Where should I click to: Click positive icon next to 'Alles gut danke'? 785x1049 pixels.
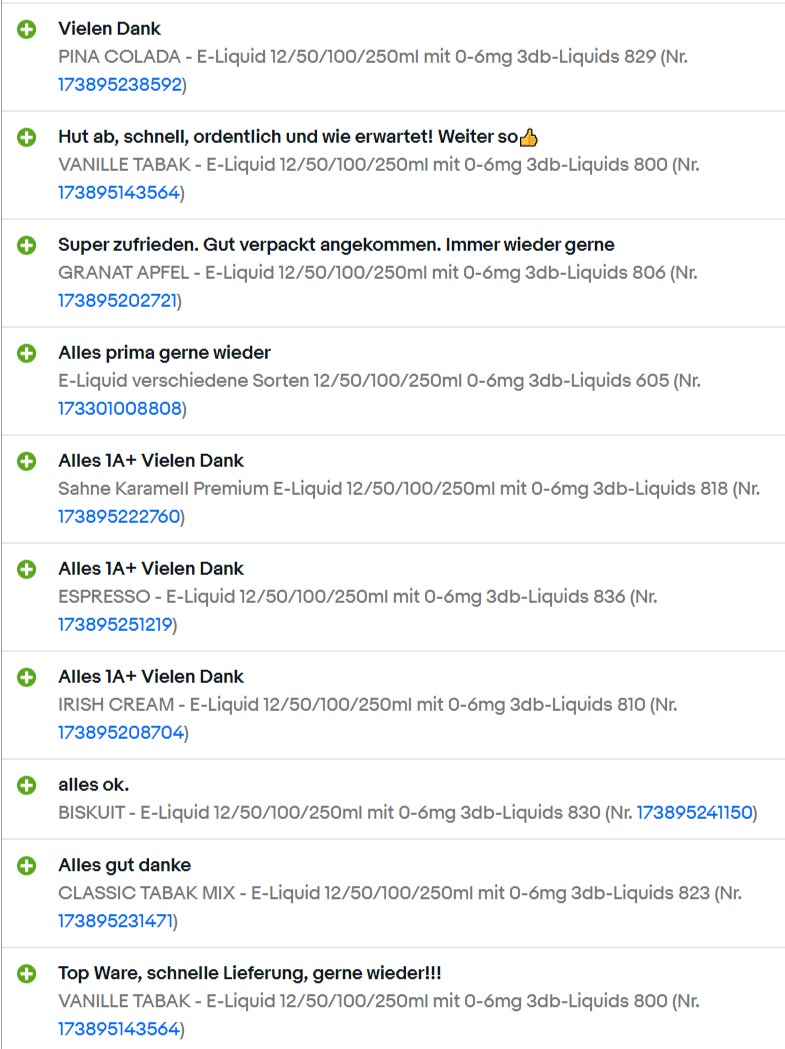coord(27,866)
